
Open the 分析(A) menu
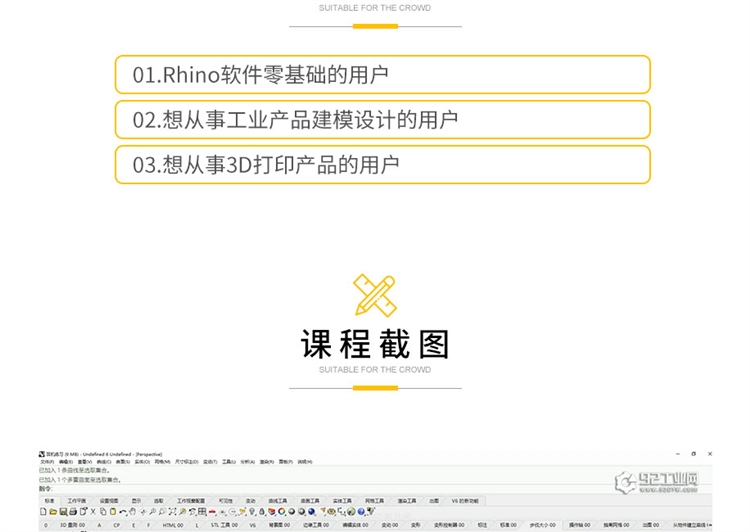point(247,462)
